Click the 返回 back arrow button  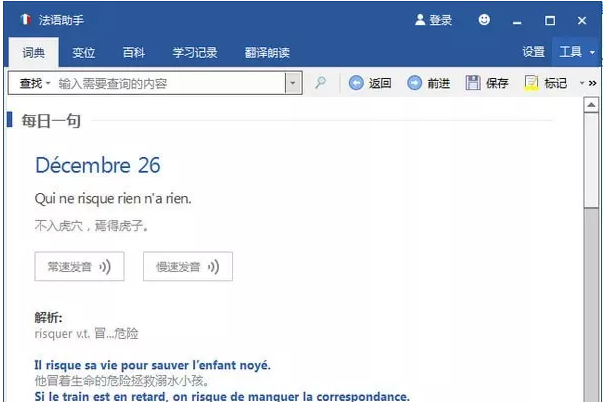click(369, 84)
